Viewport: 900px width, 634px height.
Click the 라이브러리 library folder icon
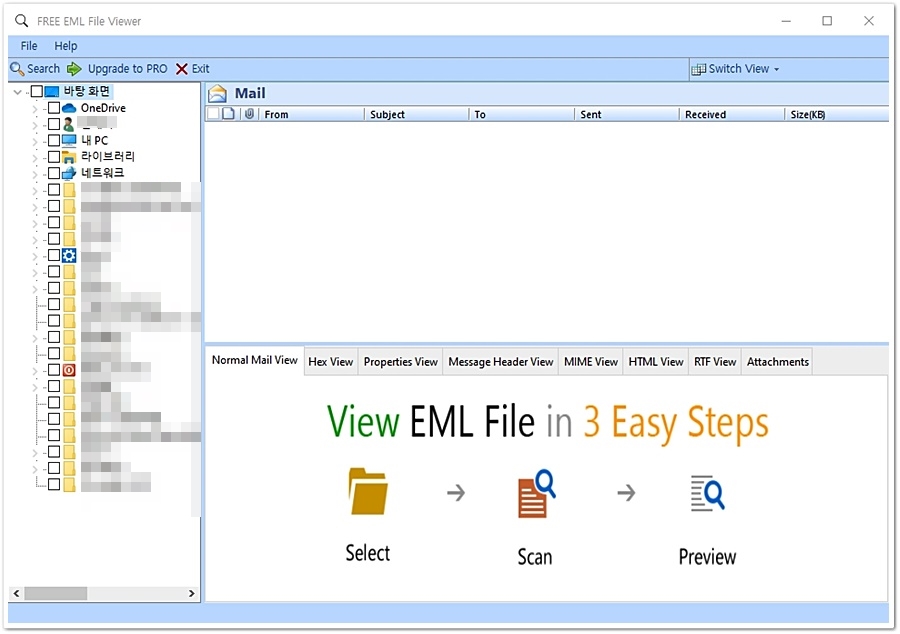point(69,157)
